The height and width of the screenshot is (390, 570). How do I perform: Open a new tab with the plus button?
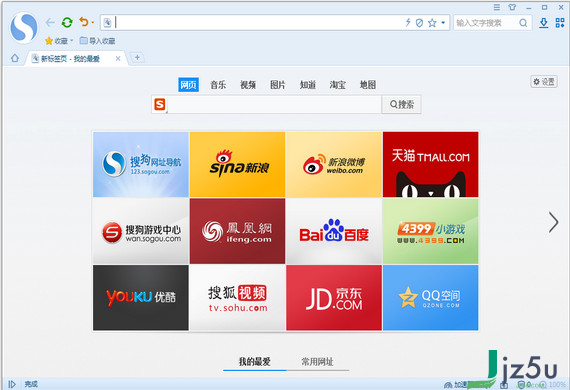[137, 57]
